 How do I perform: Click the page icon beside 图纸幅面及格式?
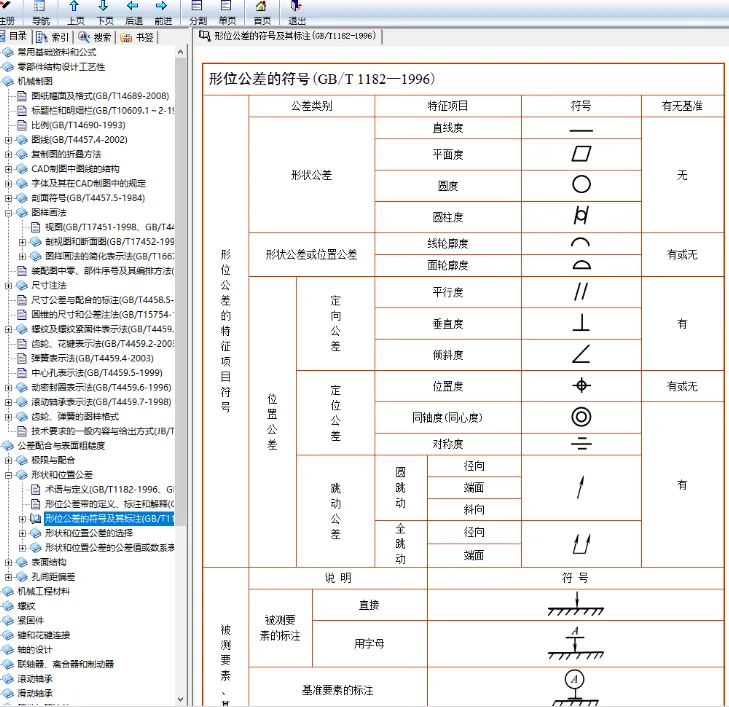click(22, 96)
